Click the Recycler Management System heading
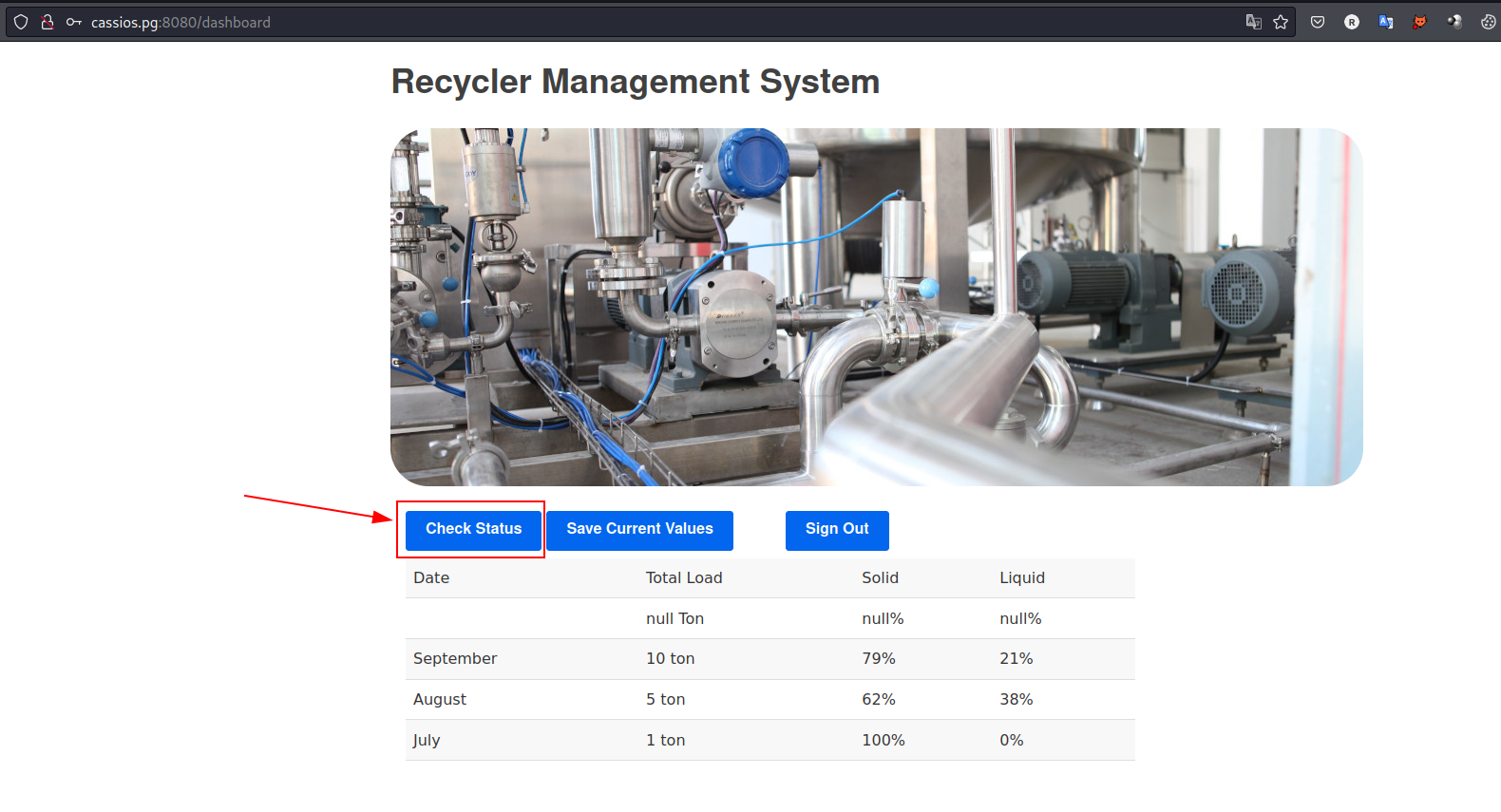The image size is (1501, 812). tap(636, 82)
